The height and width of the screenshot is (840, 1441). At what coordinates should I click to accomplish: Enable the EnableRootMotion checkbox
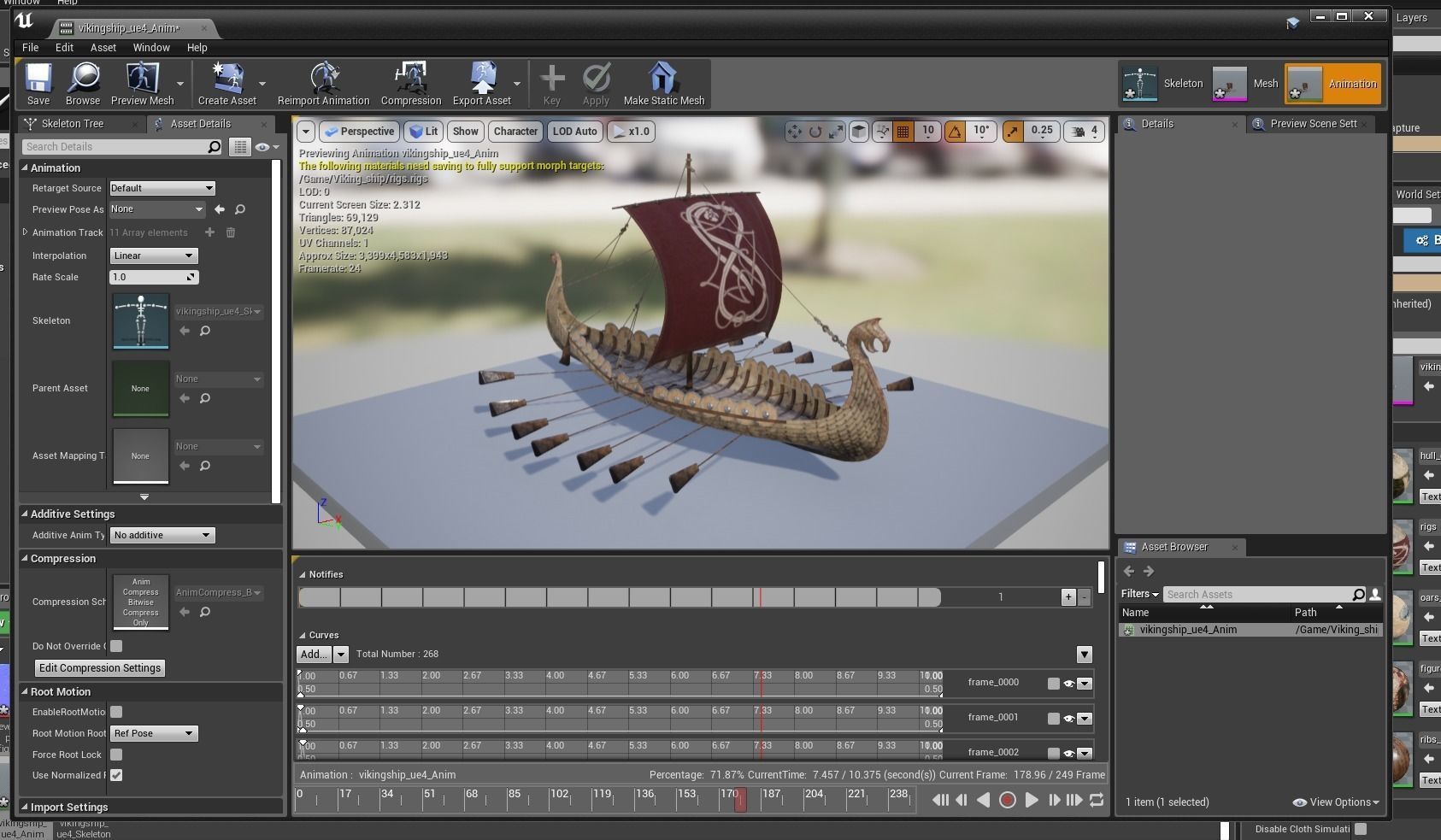[x=116, y=712]
